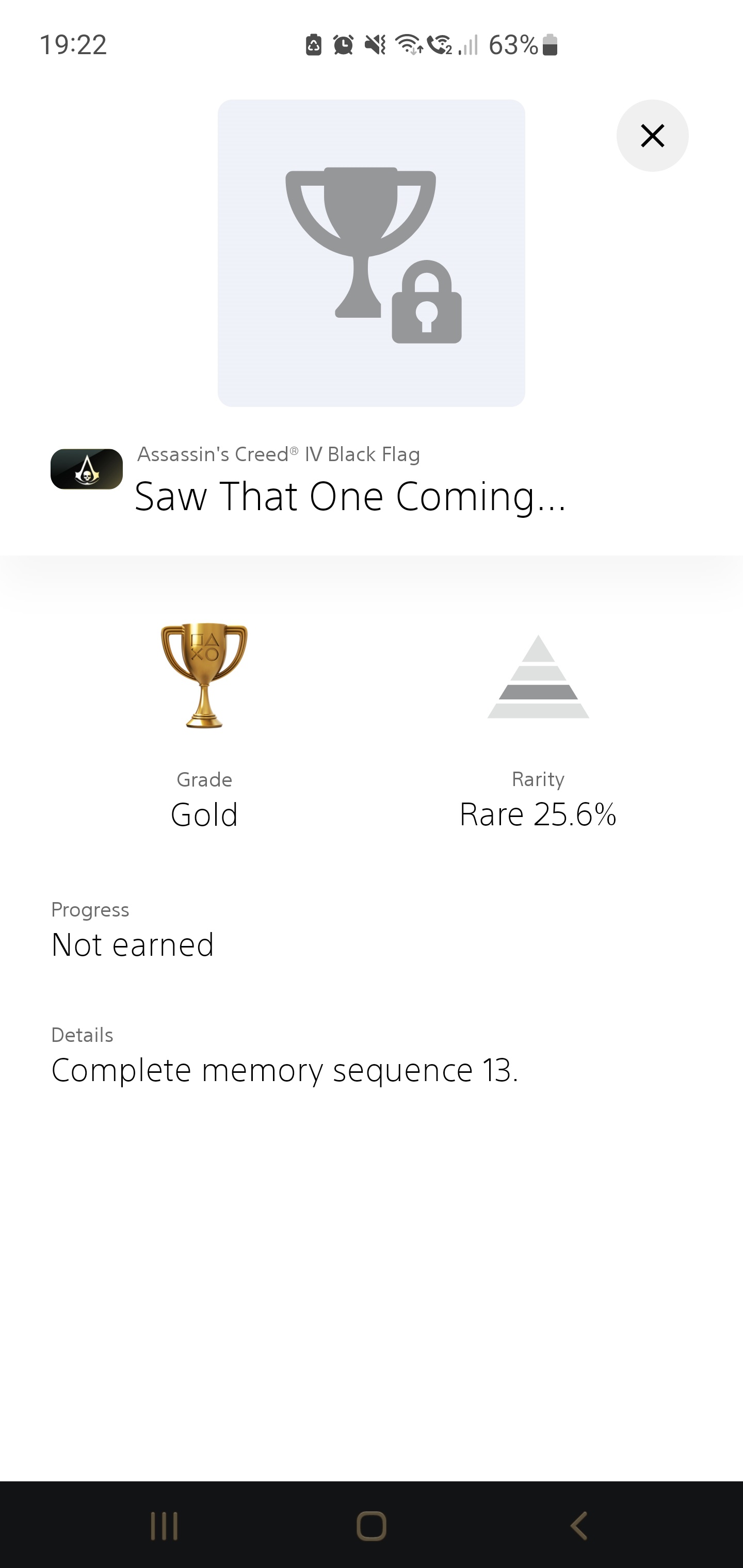The image size is (743, 1568).
Task: Tap the 'Gold' grade label
Action: 204,814
